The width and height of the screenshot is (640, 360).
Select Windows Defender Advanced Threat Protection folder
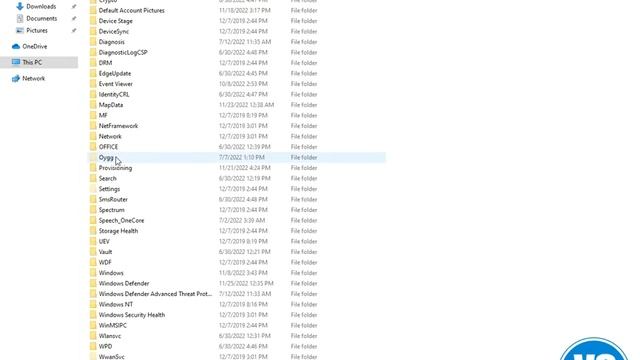(x=156, y=294)
